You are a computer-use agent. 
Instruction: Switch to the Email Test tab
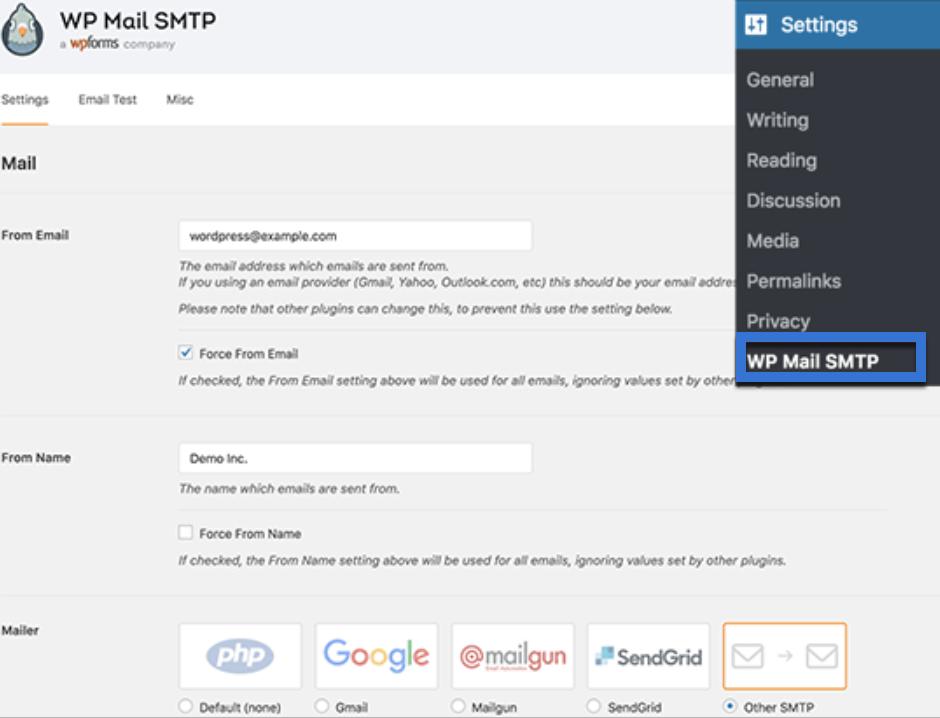coord(107,99)
